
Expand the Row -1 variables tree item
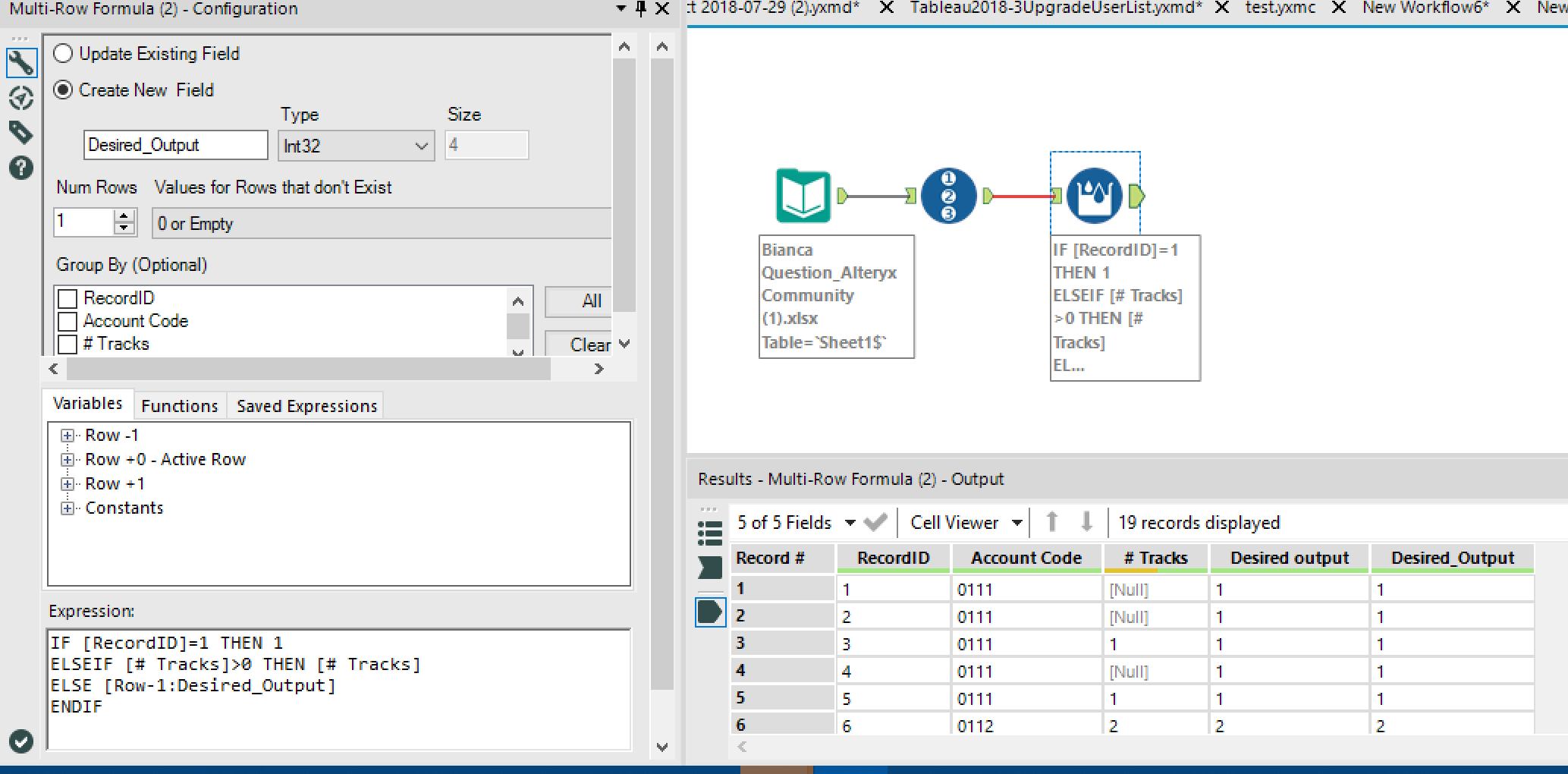point(68,435)
